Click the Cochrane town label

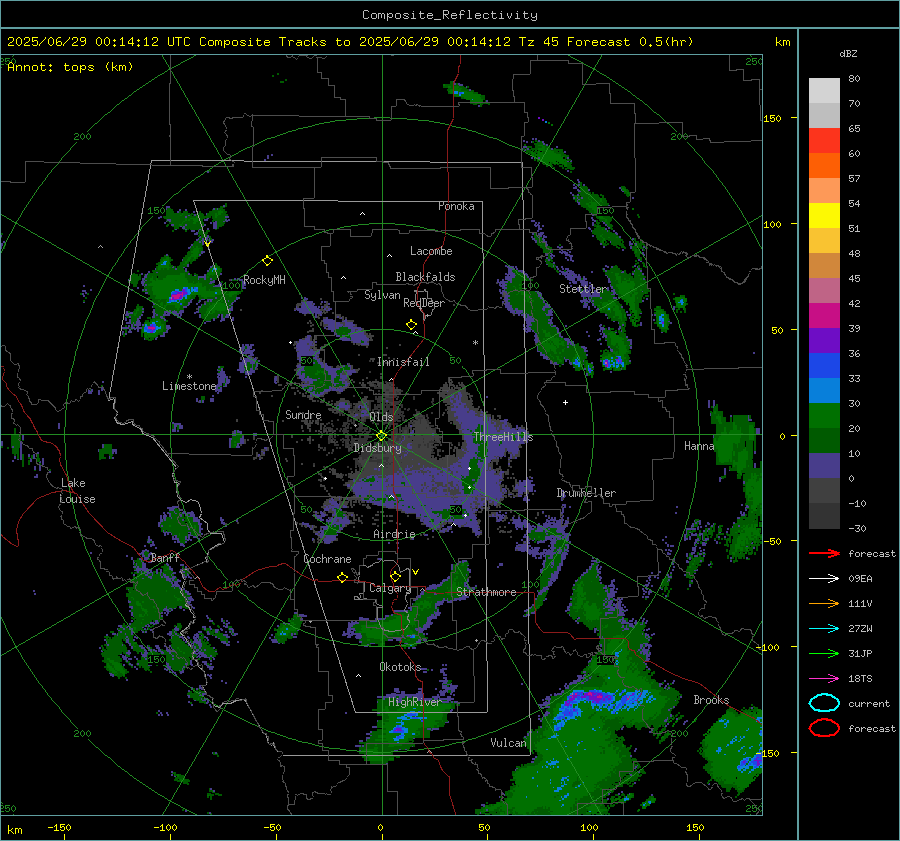[x=327, y=559]
